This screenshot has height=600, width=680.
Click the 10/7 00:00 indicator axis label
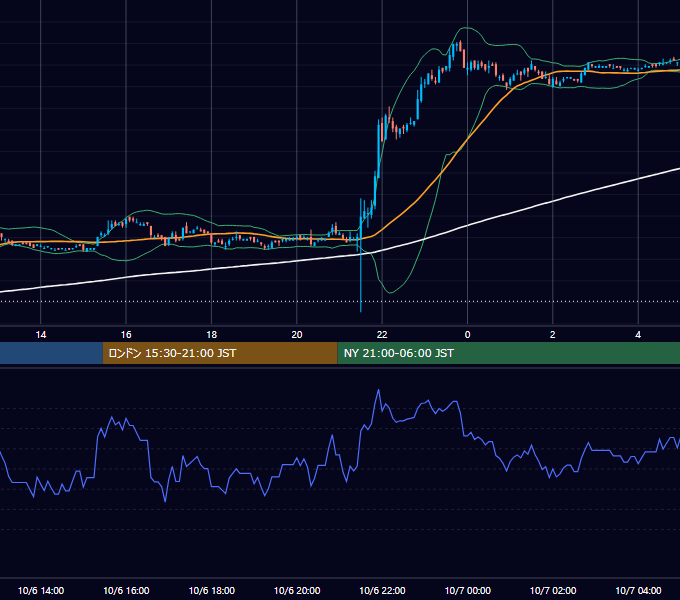pos(468,590)
